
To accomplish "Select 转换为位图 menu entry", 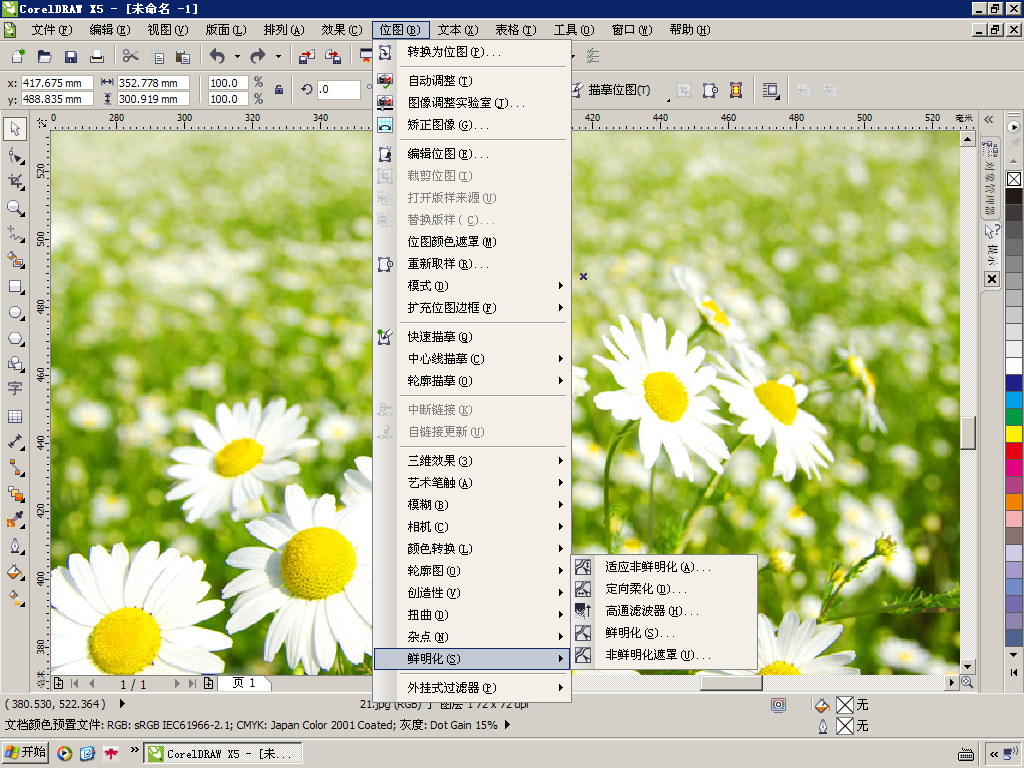I will tap(454, 52).
